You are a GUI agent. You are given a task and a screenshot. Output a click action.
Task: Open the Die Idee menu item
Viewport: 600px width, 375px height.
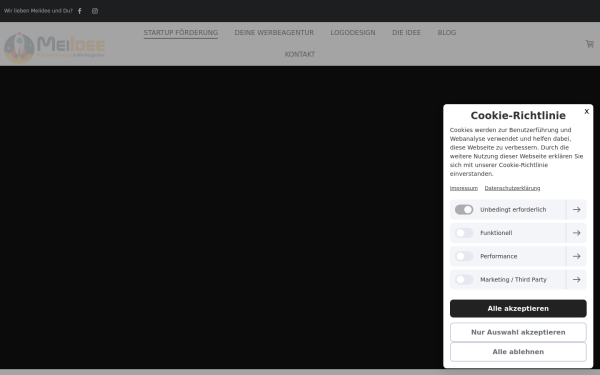coord(406,33)
